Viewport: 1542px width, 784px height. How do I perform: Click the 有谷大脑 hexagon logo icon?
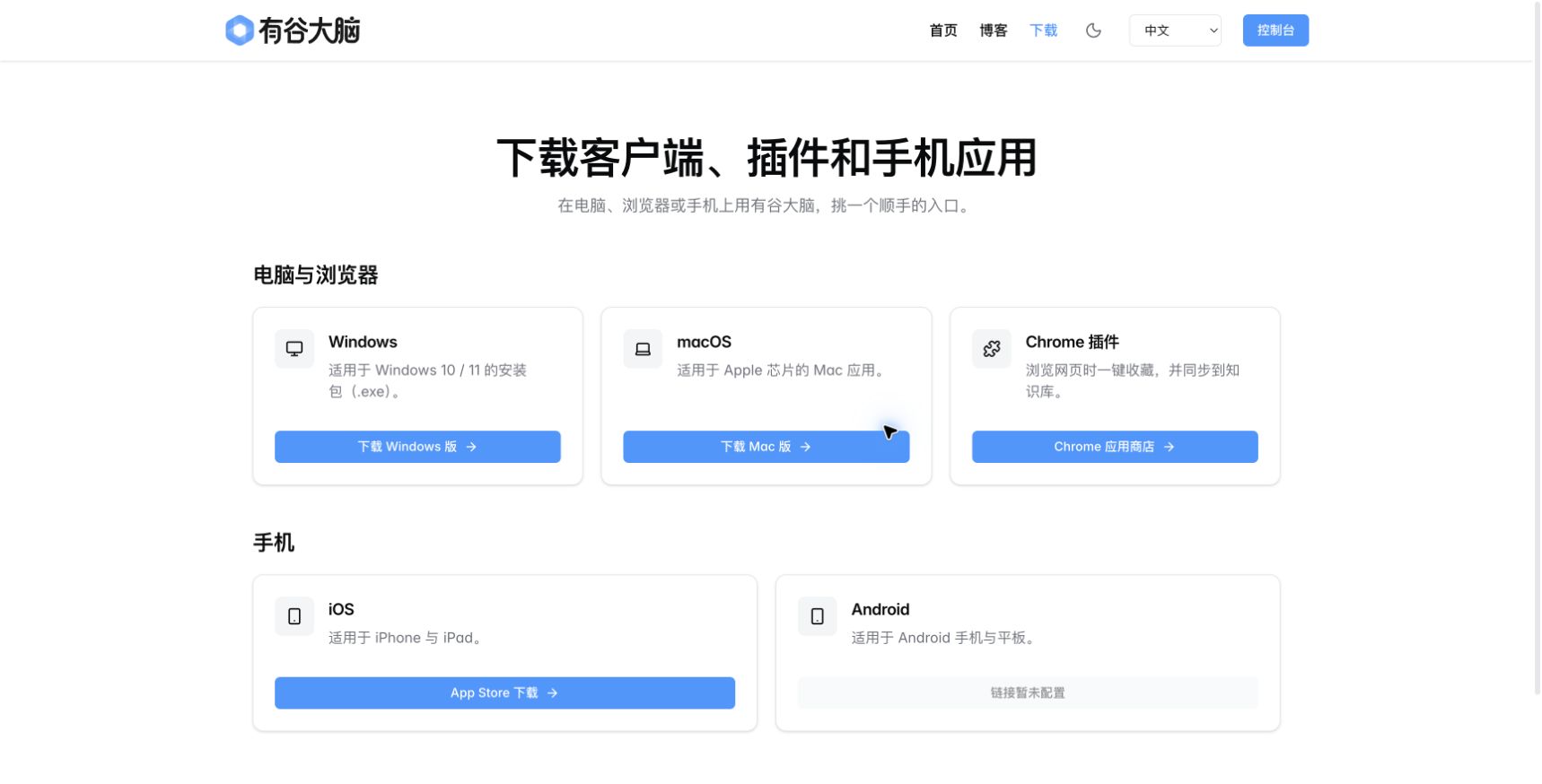(x=239, y=30)
